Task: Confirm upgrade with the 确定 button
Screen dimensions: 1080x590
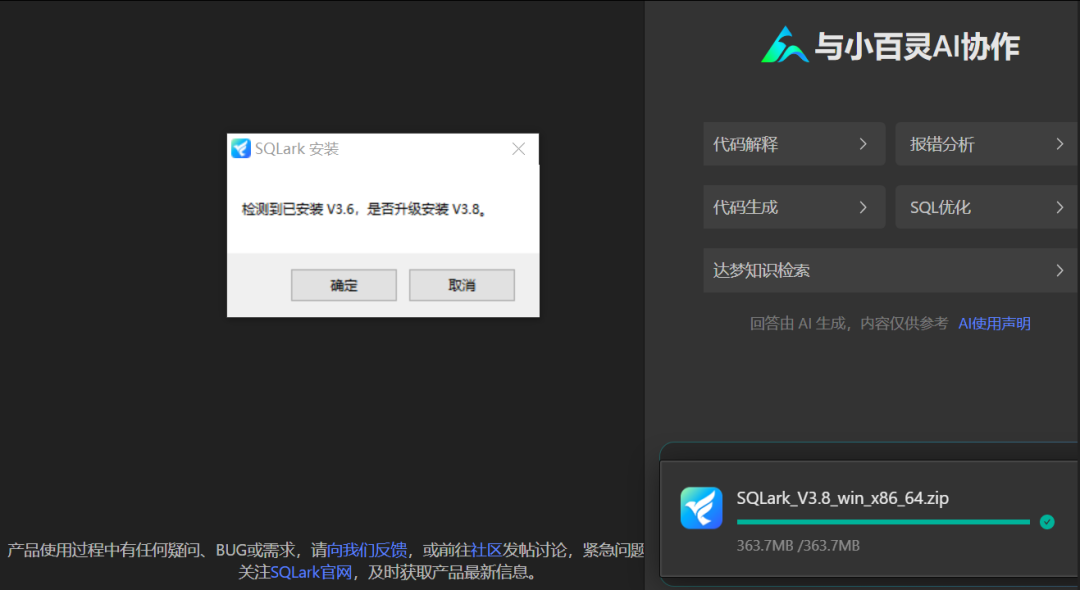Action: (344, 285)
